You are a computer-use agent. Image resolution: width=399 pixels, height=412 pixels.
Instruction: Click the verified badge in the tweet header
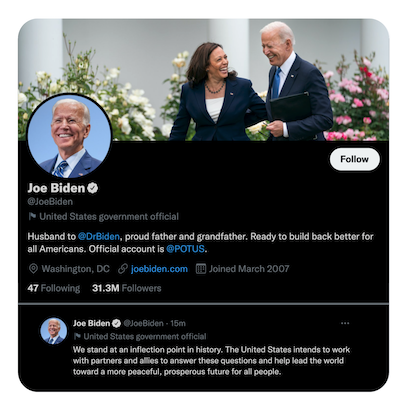point(116,323)
